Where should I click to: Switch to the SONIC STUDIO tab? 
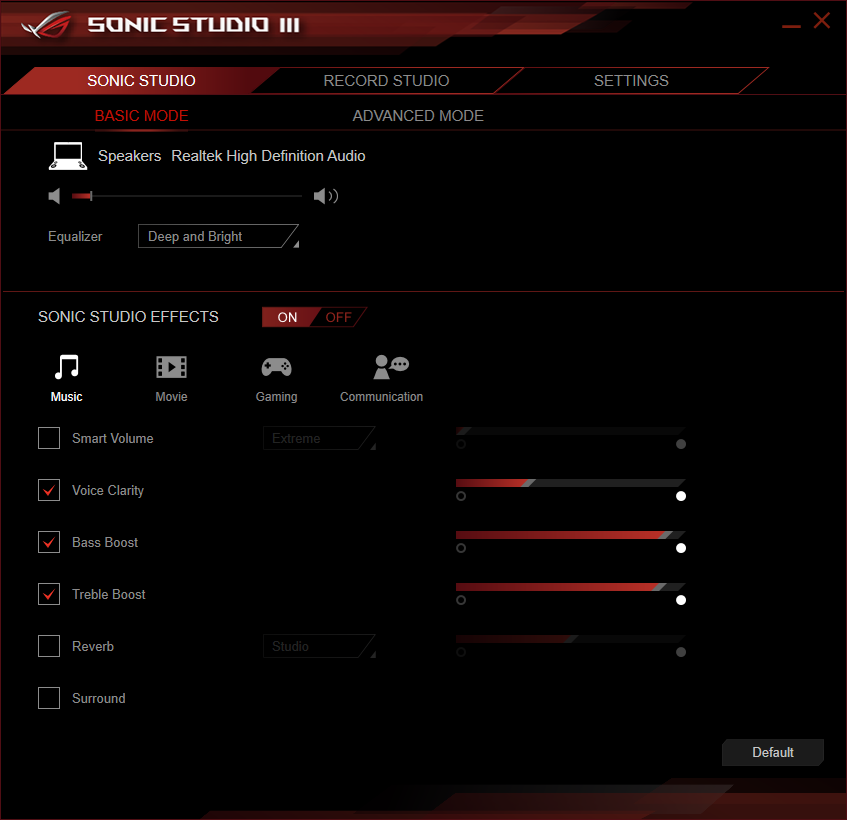[x=141, y=80]
